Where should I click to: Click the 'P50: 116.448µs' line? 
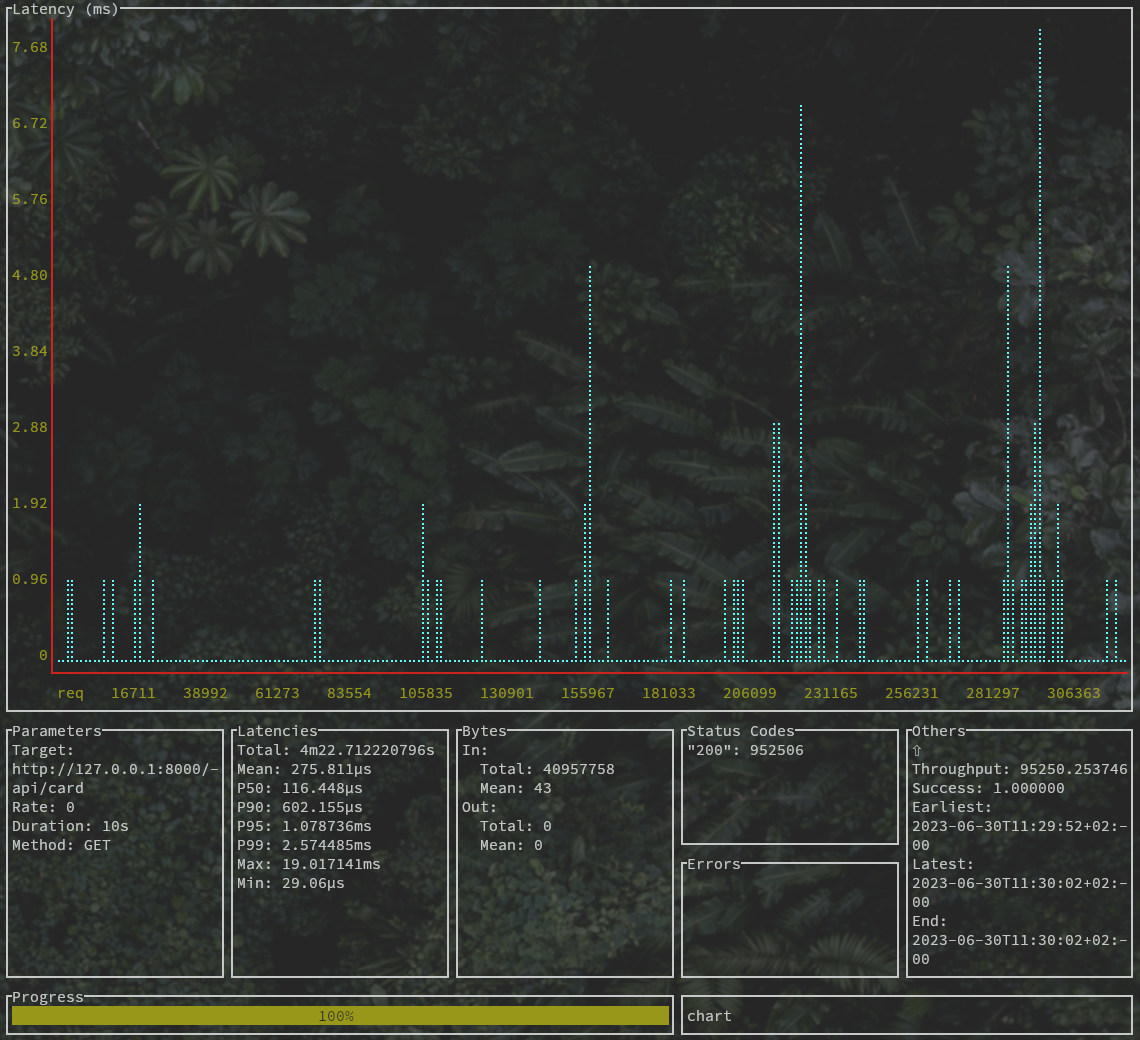tap(300, 788)
